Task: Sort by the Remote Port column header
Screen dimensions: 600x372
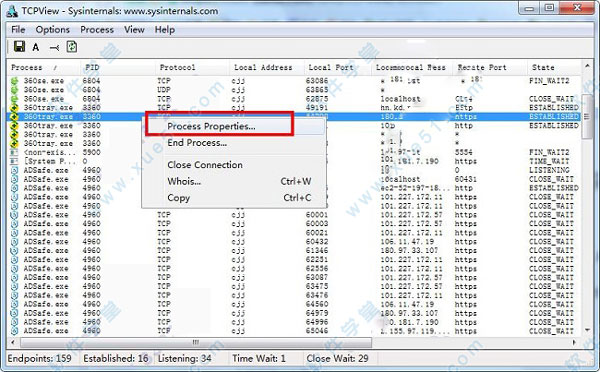Action: tap(490, 67)
